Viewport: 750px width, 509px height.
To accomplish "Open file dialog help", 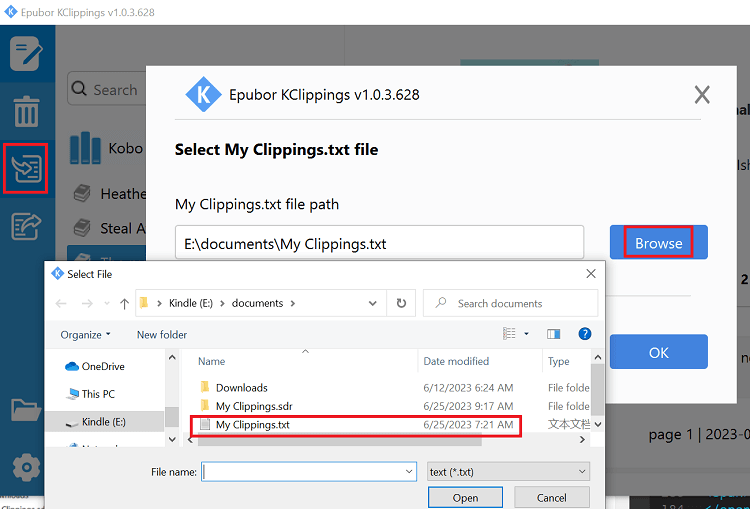I will click(585, 334).
